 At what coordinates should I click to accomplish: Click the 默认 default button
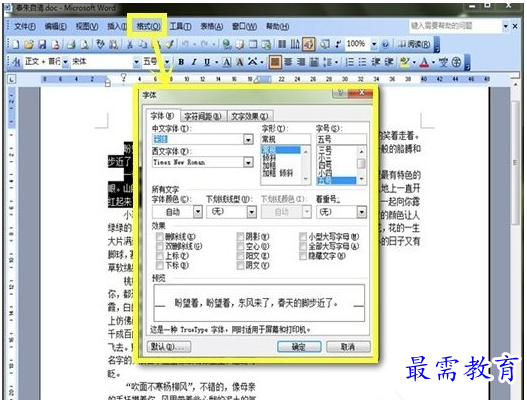tap(169, 347)
